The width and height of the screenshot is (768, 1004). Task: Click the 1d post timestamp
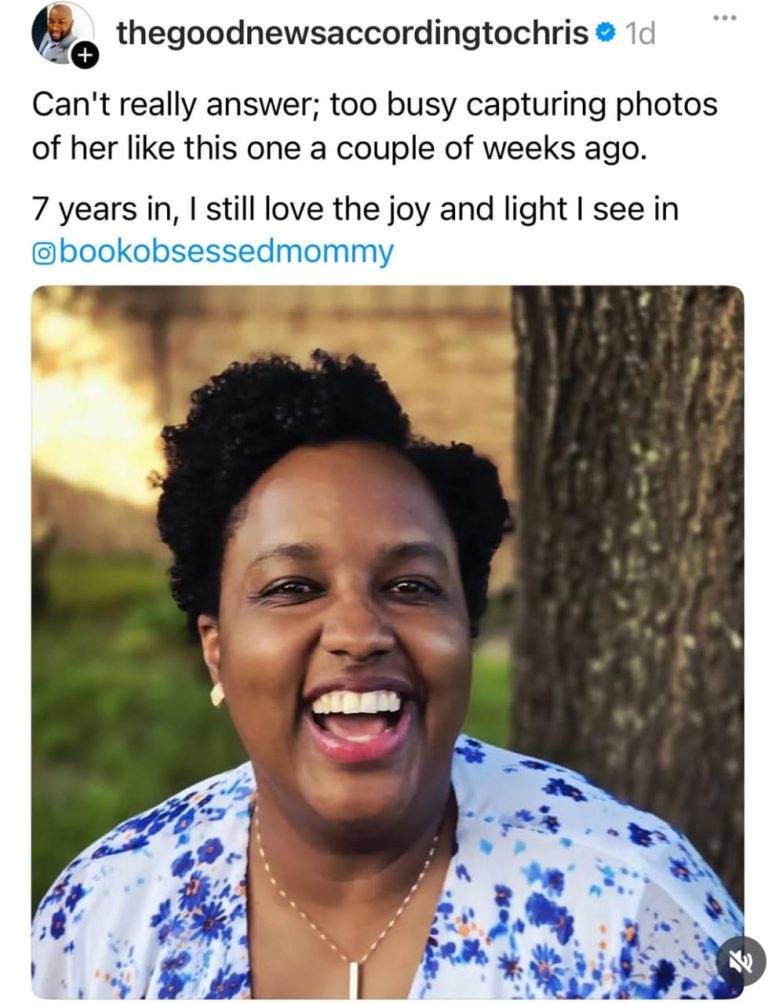(x=639, y=34)
